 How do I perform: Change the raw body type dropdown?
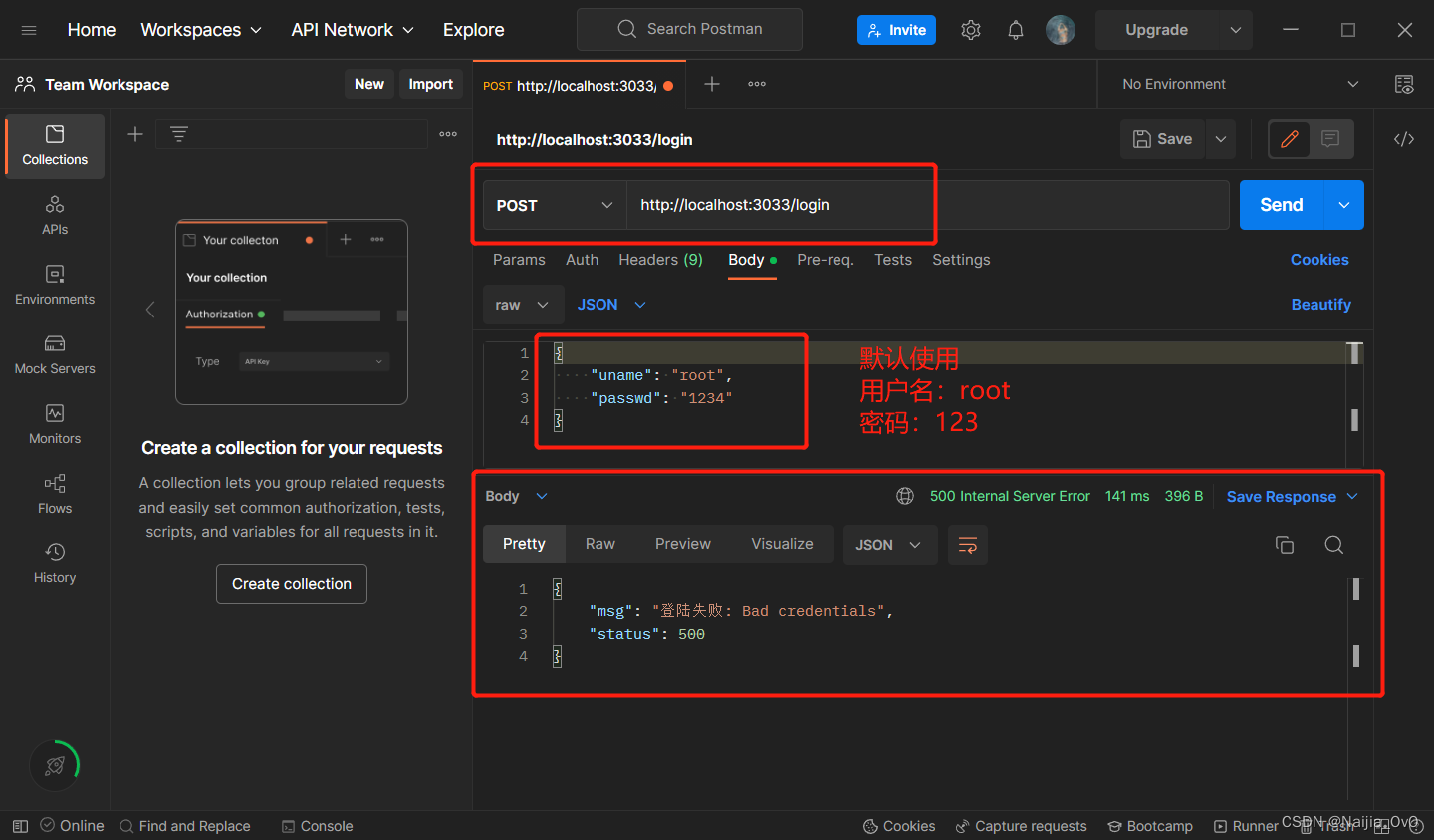point(523,305)
